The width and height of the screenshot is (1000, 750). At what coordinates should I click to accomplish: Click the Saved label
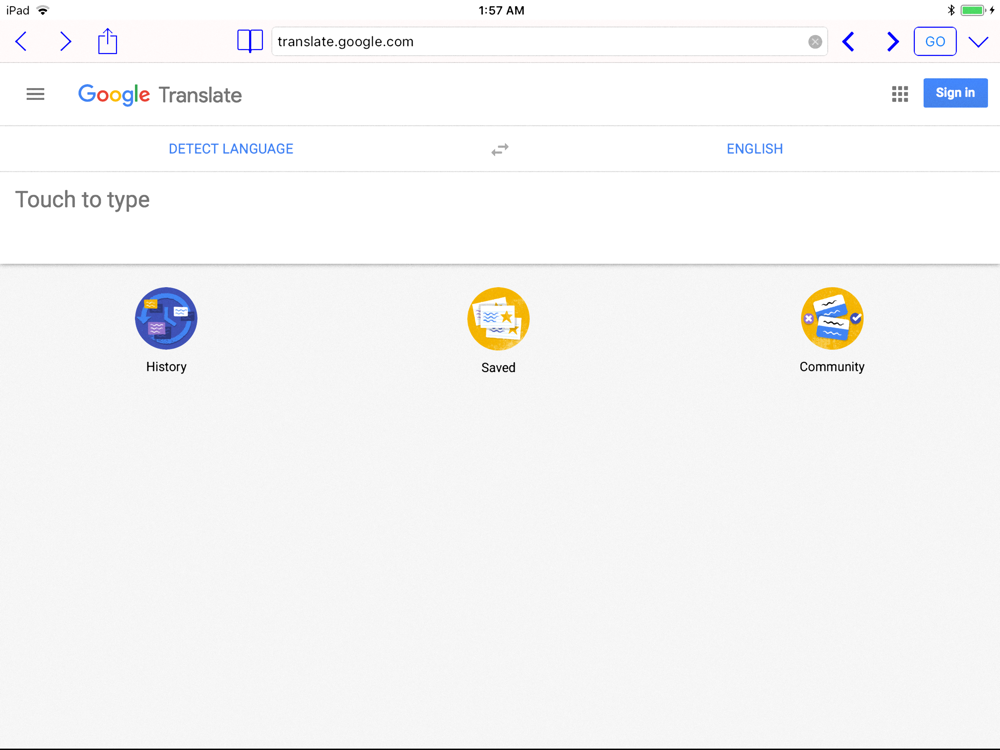tap(498, 367)
